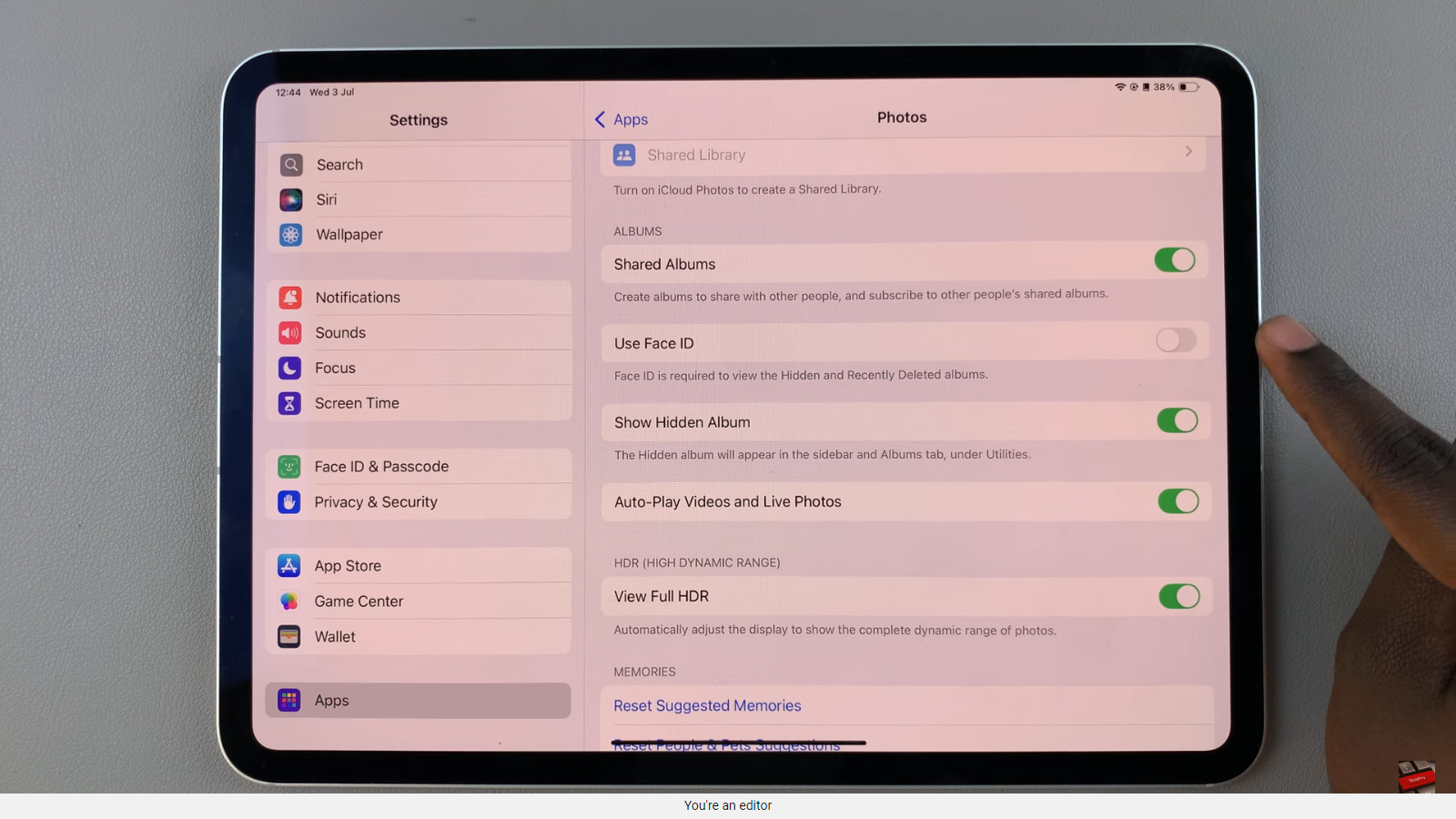Open Game Center settings
This screenshot has height=819, width=1456.
(x=419, y=601)
